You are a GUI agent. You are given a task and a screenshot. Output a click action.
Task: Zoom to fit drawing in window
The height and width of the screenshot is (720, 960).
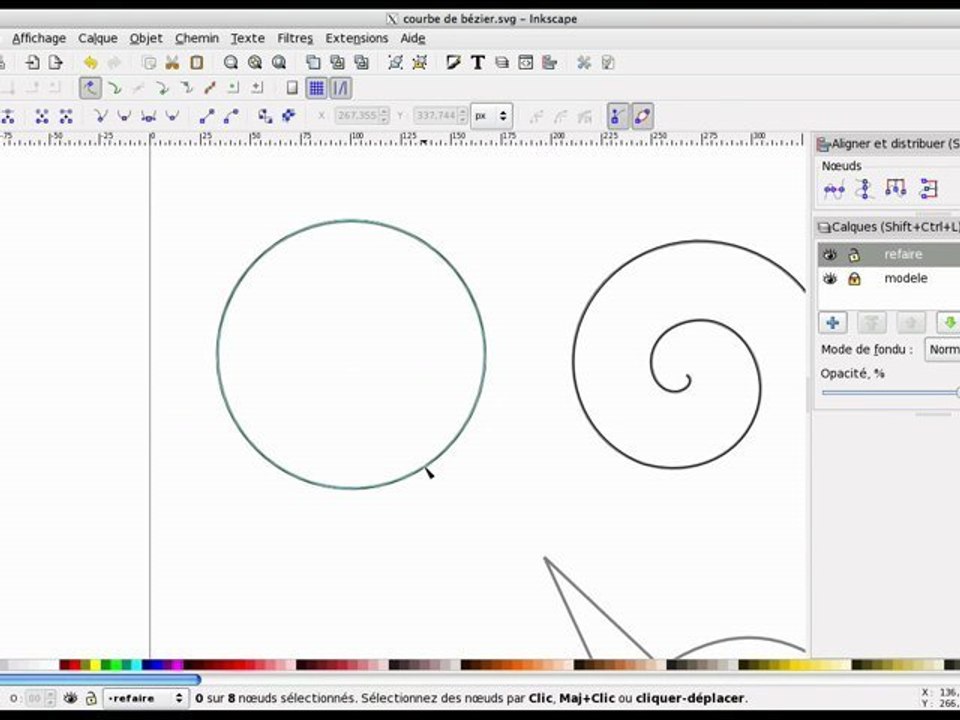[x=255, y=62]
